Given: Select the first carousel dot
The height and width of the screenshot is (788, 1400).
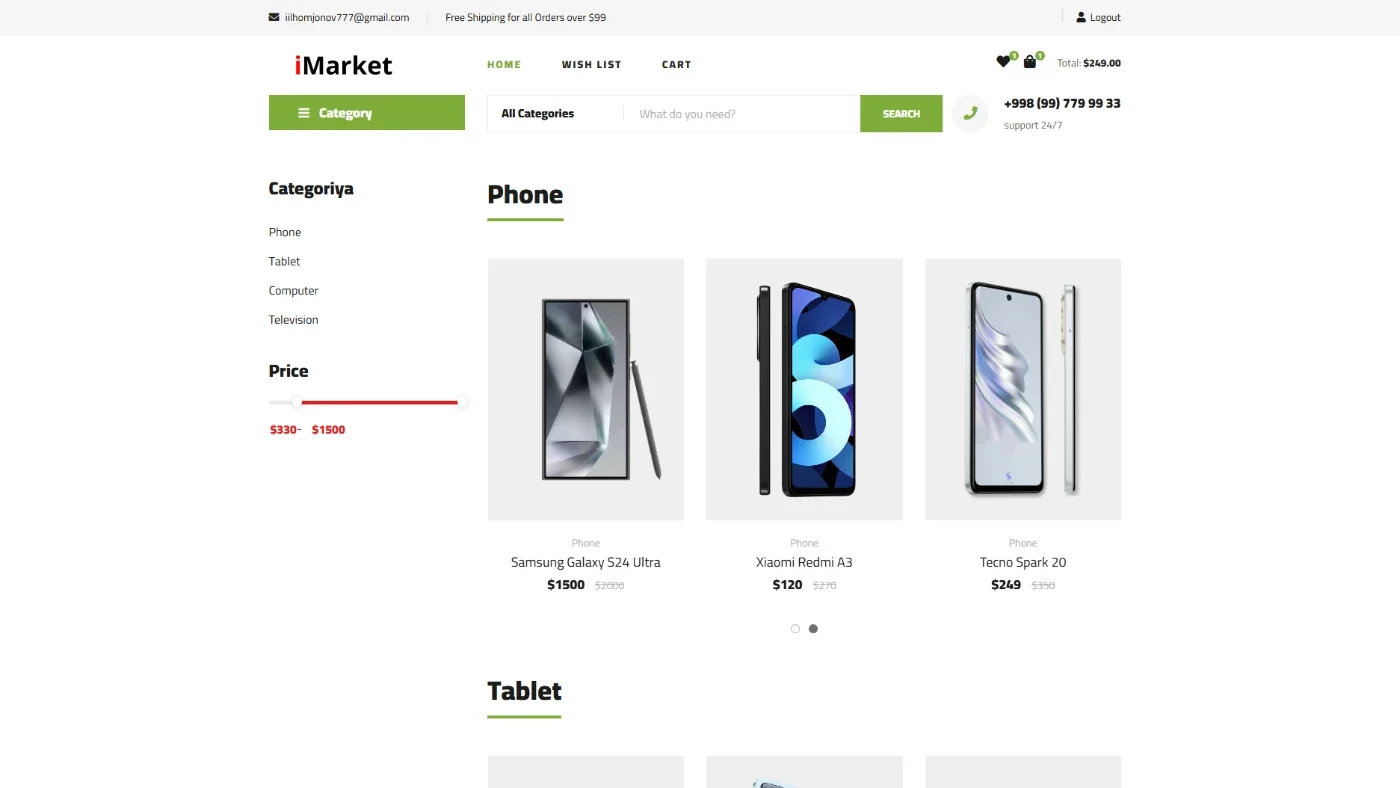Looking at the screenshot, I should point(795,629).
